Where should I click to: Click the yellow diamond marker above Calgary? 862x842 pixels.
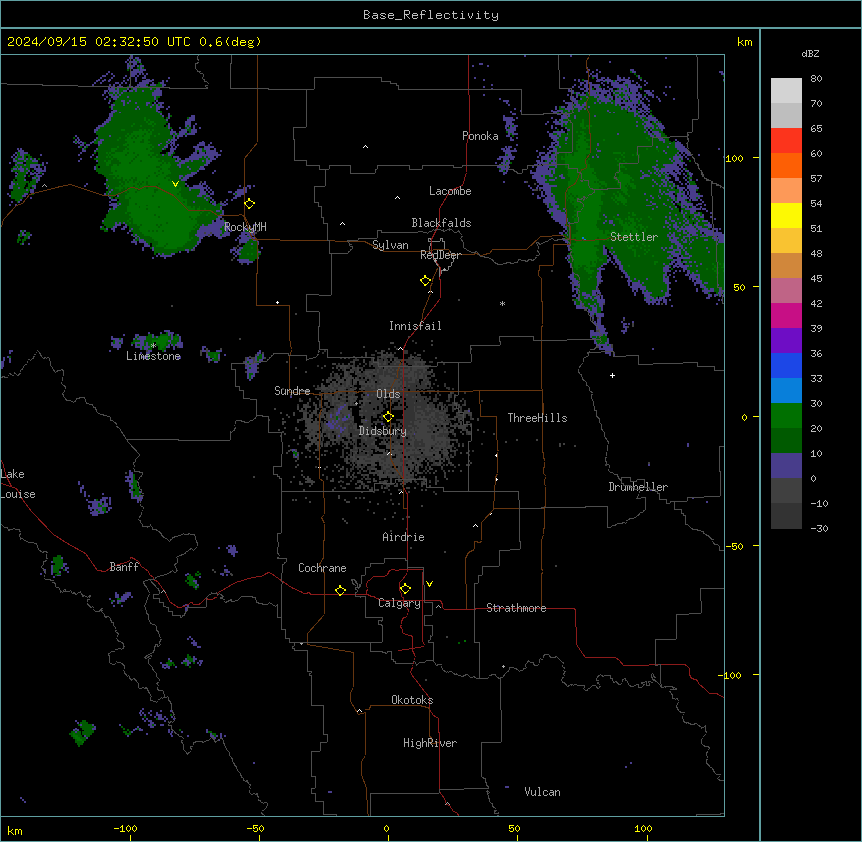405,589
